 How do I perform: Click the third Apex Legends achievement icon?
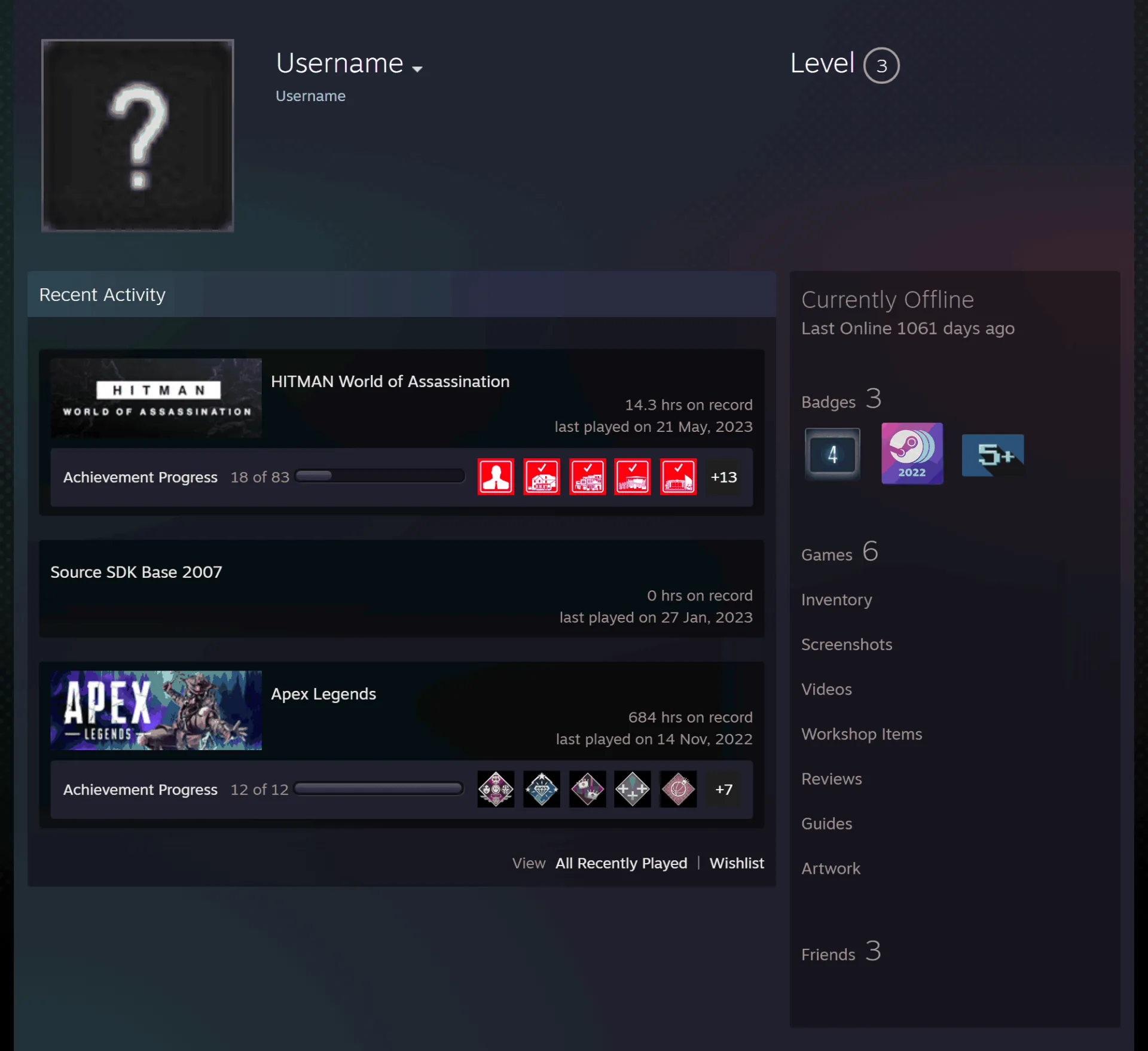pyautogui.click(x=588, y=789)
